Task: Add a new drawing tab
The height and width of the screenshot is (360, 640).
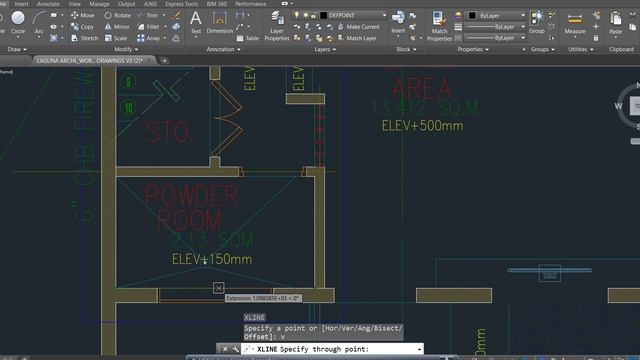Action: [x=164, y=60]
